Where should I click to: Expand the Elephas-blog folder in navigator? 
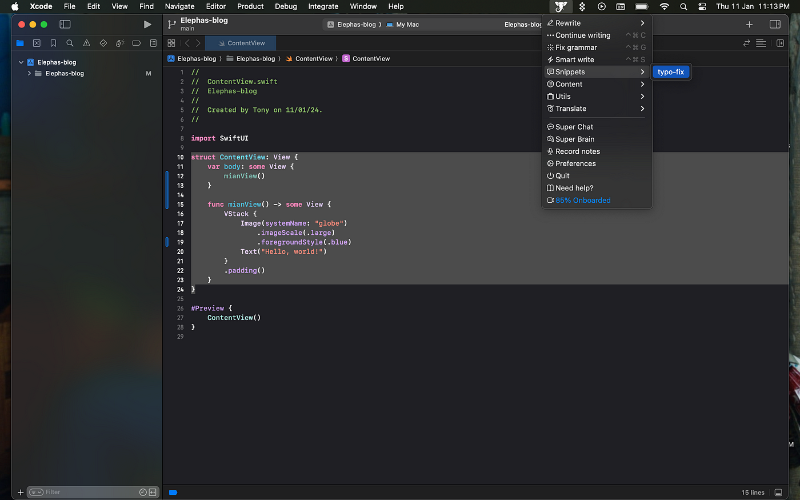coord(29,73)
